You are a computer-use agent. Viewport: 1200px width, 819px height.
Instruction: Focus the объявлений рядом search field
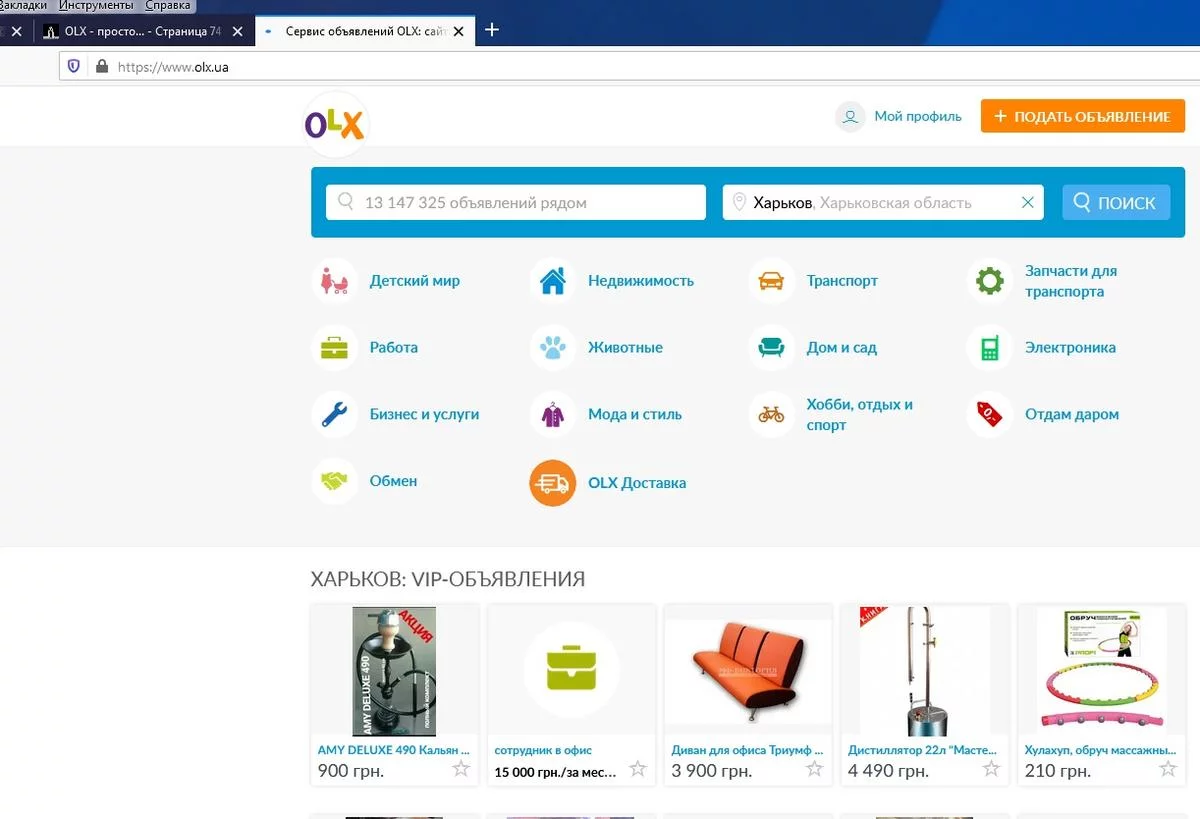click(x=516, y=202)
